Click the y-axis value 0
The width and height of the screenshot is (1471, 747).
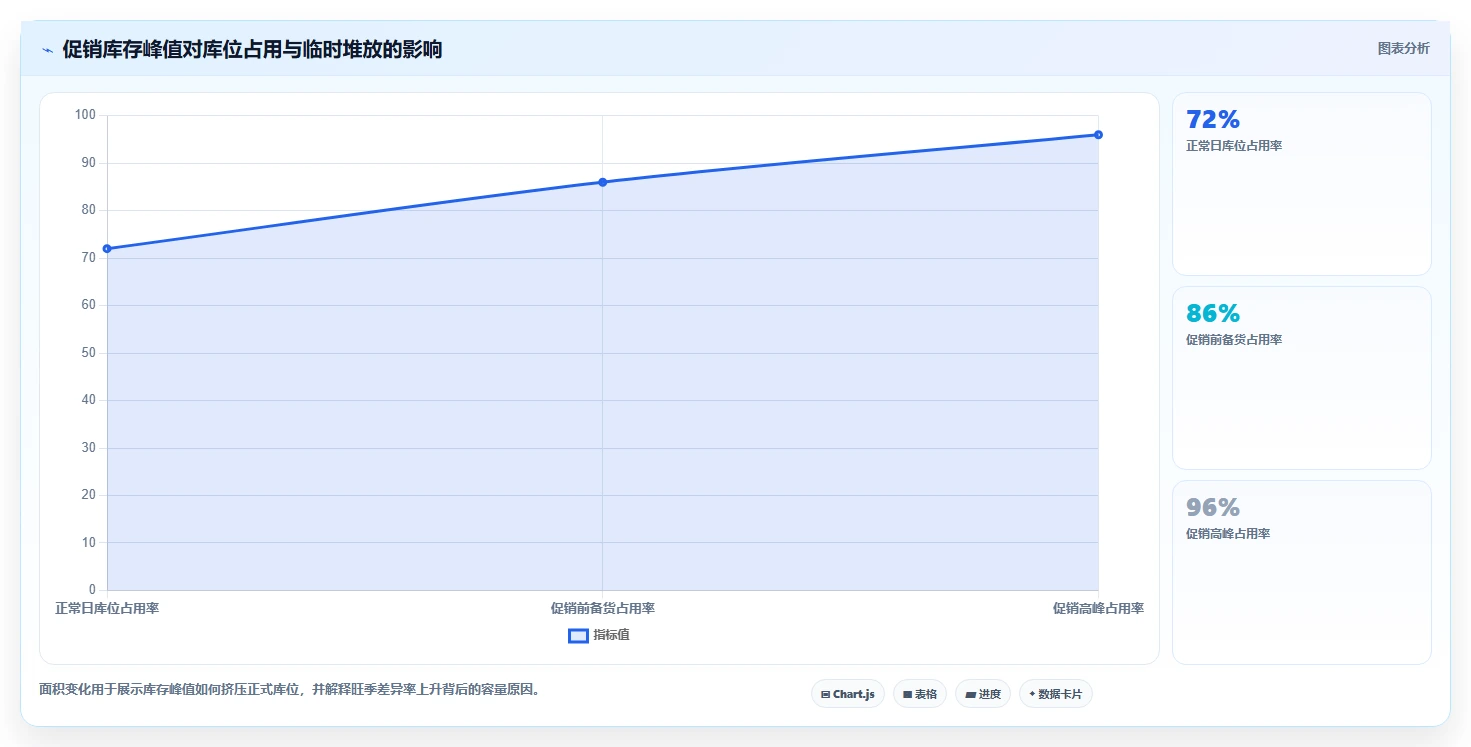coord(92,590)
